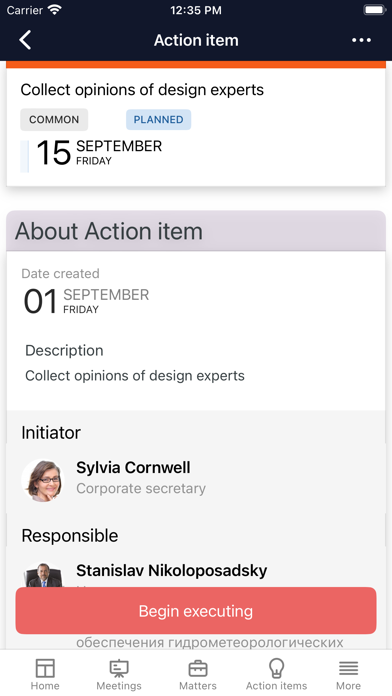Screen dimensions: 392x696
Task: Select Sylvia Cornwell's avatar photo
Action: tap(43, 480)
